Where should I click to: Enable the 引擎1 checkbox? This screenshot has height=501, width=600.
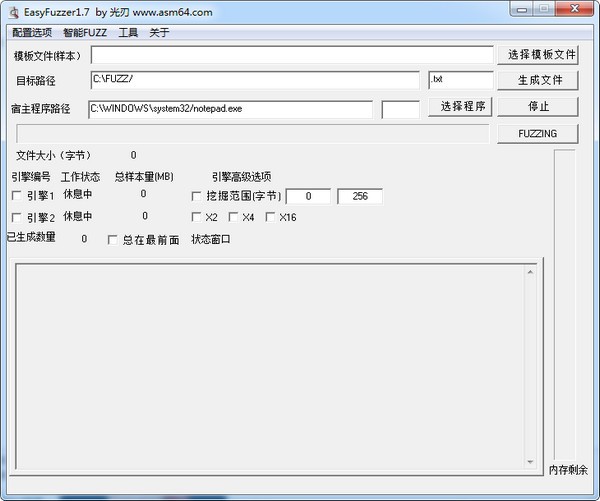point(16,196)
